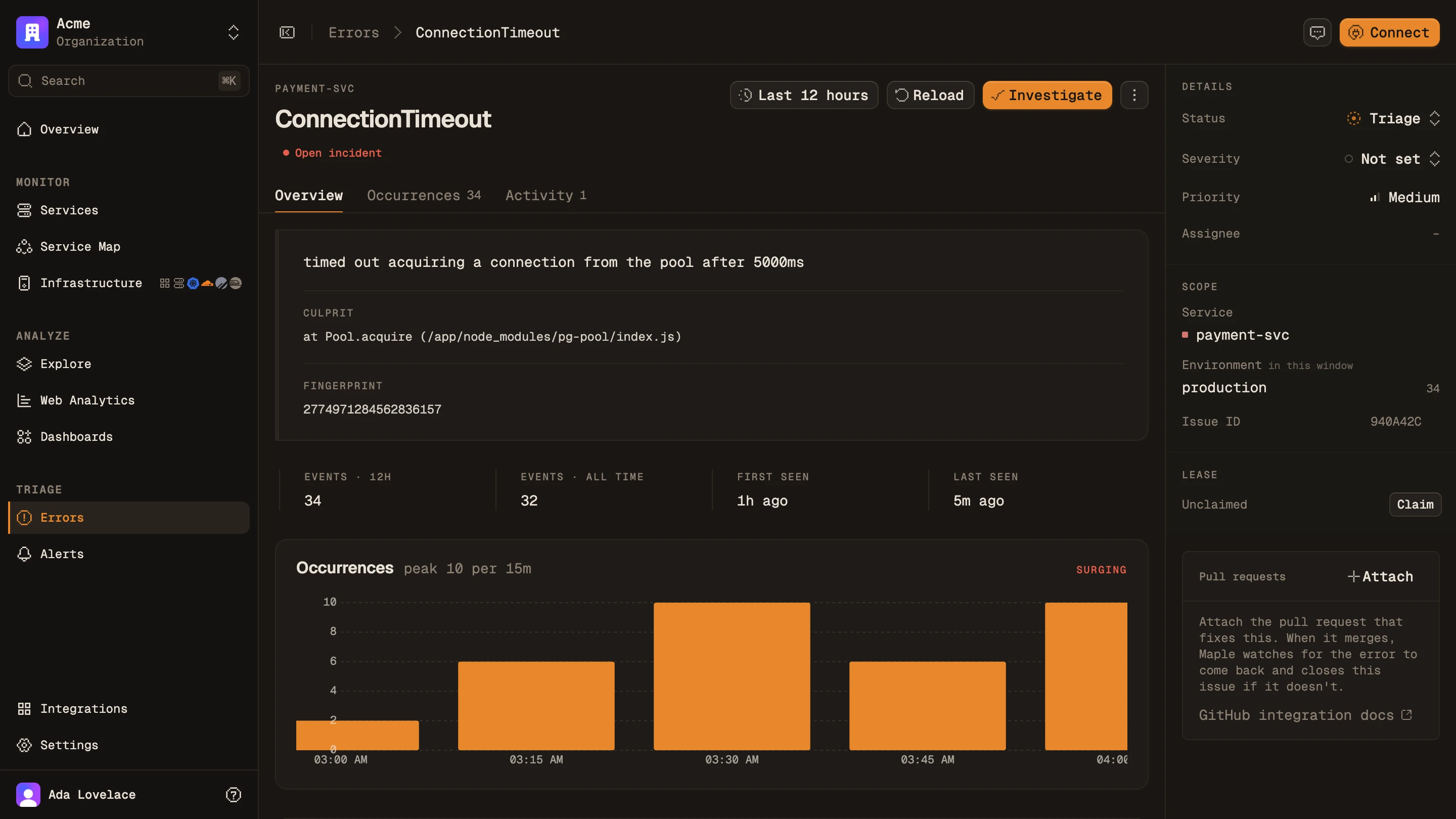Change Status from Triage dropdown

pos(1393,118)
